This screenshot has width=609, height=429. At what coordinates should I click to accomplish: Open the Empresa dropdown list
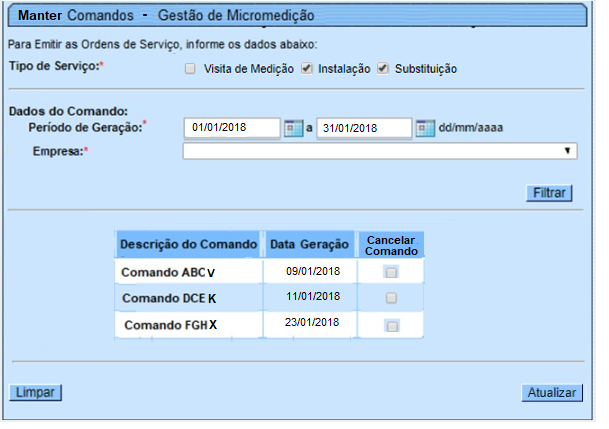click(x=380, y=151)
